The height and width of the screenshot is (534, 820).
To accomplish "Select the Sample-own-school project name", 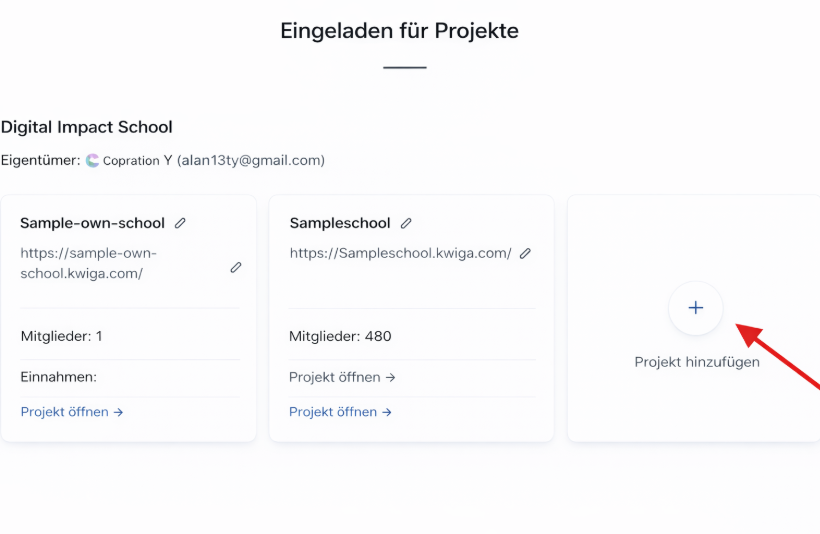I will coord(94,223).
